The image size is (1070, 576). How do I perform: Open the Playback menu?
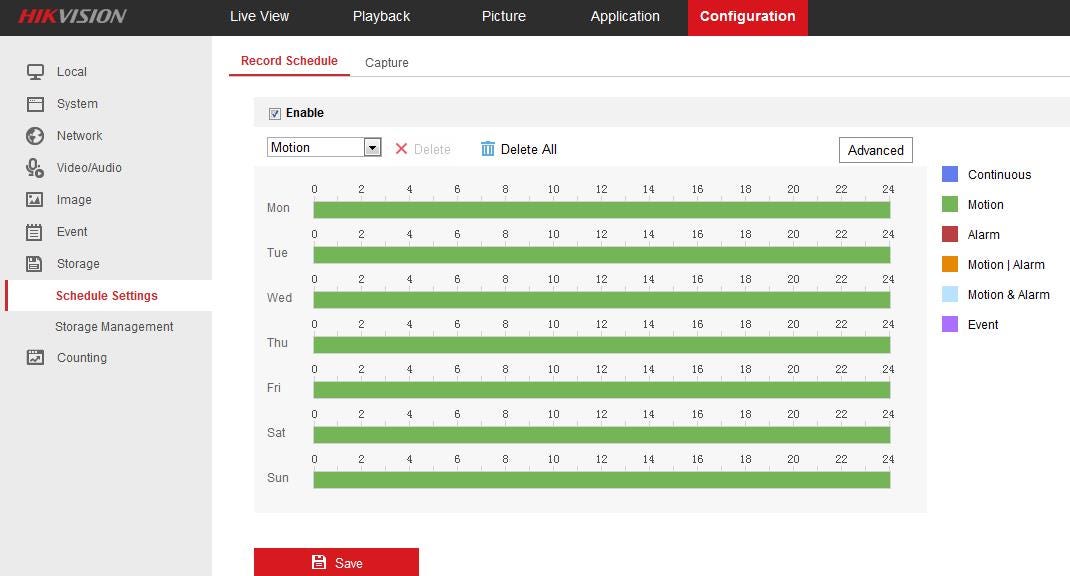click(x=381, y=16)
